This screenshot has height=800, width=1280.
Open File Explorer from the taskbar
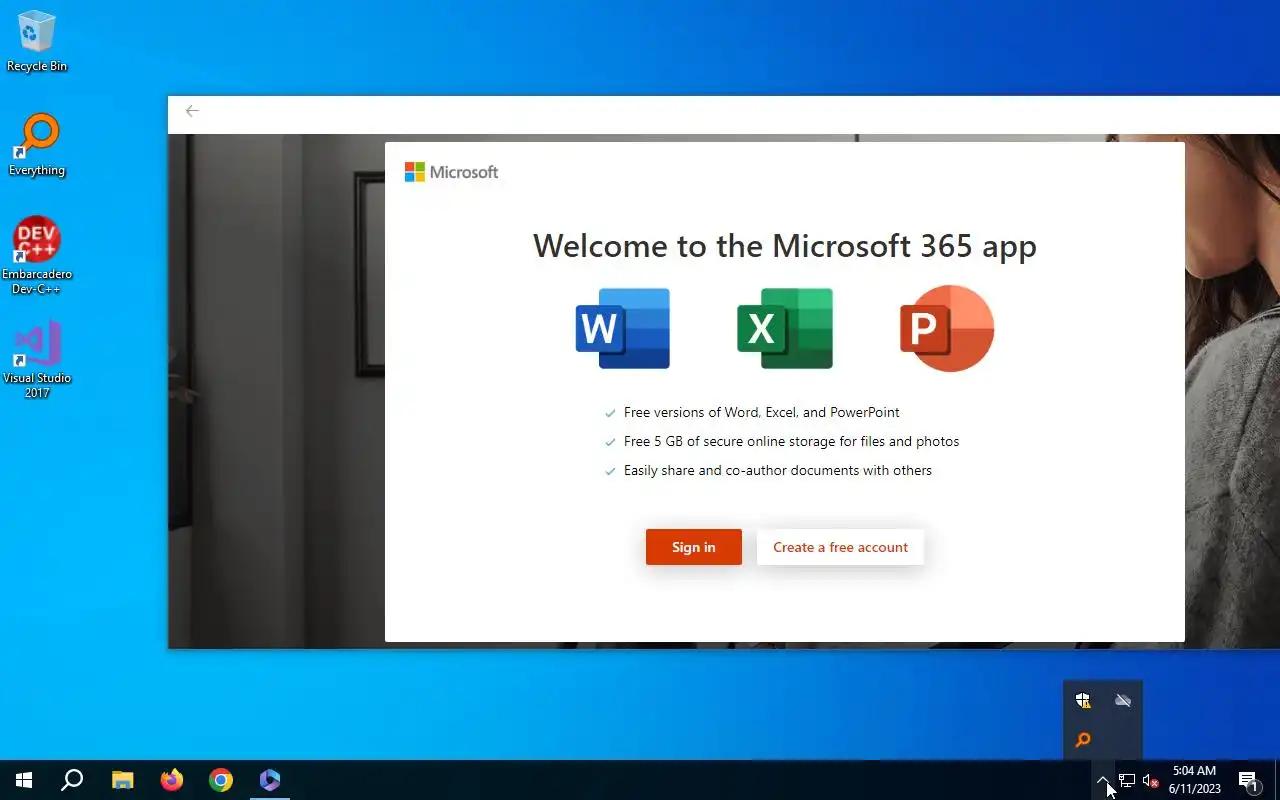pyautogui.click(x=122, y=780)
